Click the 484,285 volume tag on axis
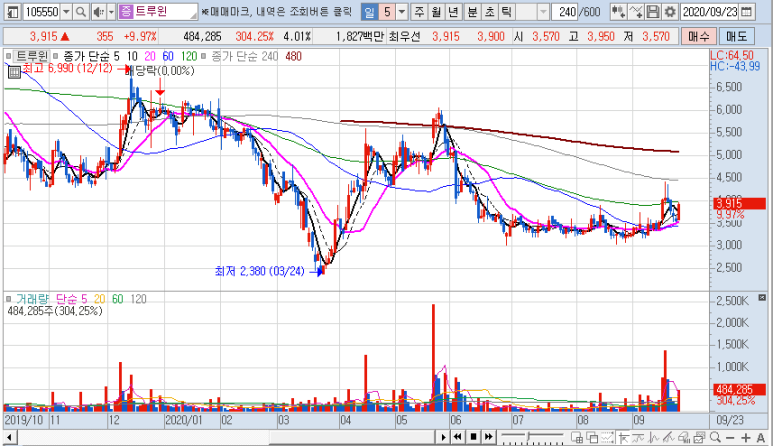 (739, 390)
